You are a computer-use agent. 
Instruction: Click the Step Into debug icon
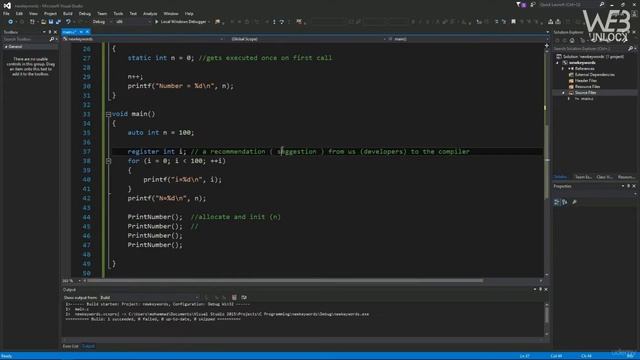coord(274,22)
